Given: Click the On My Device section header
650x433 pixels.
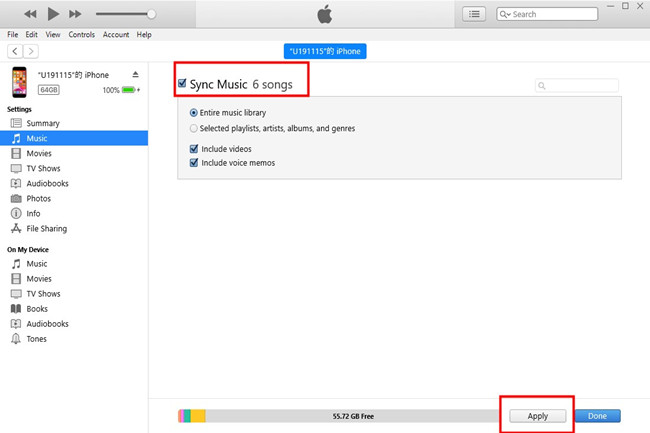Looking at the screenshot, I should coord(28,249).
